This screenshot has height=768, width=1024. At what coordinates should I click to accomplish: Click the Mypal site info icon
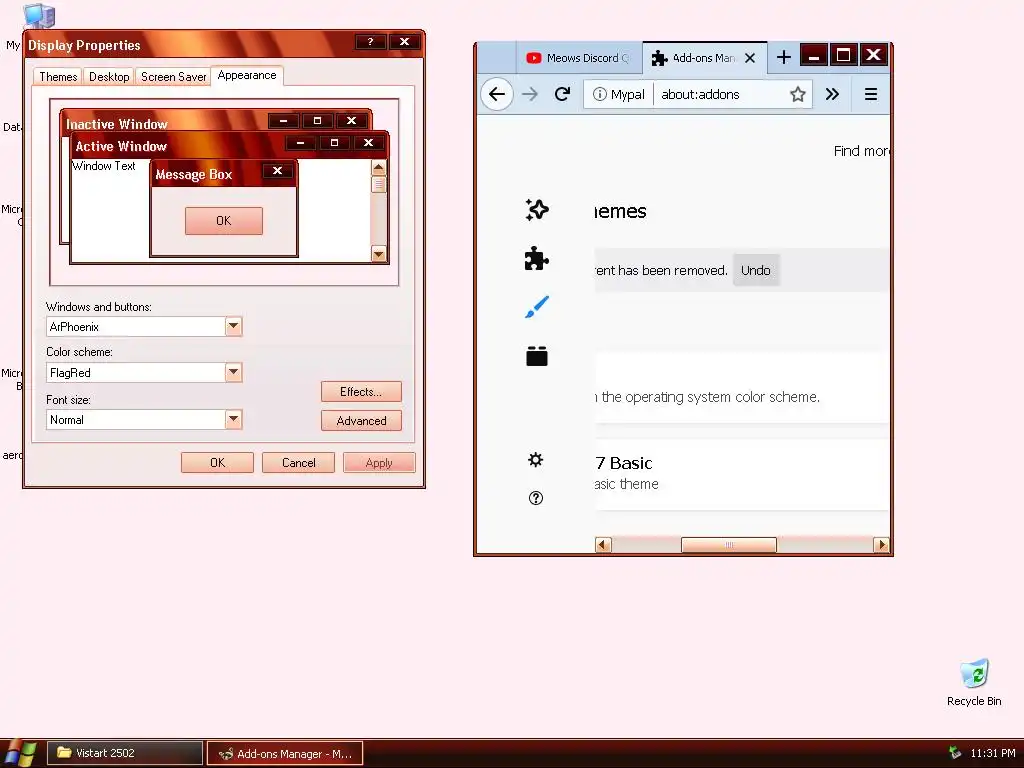click(x=600, y=94)
